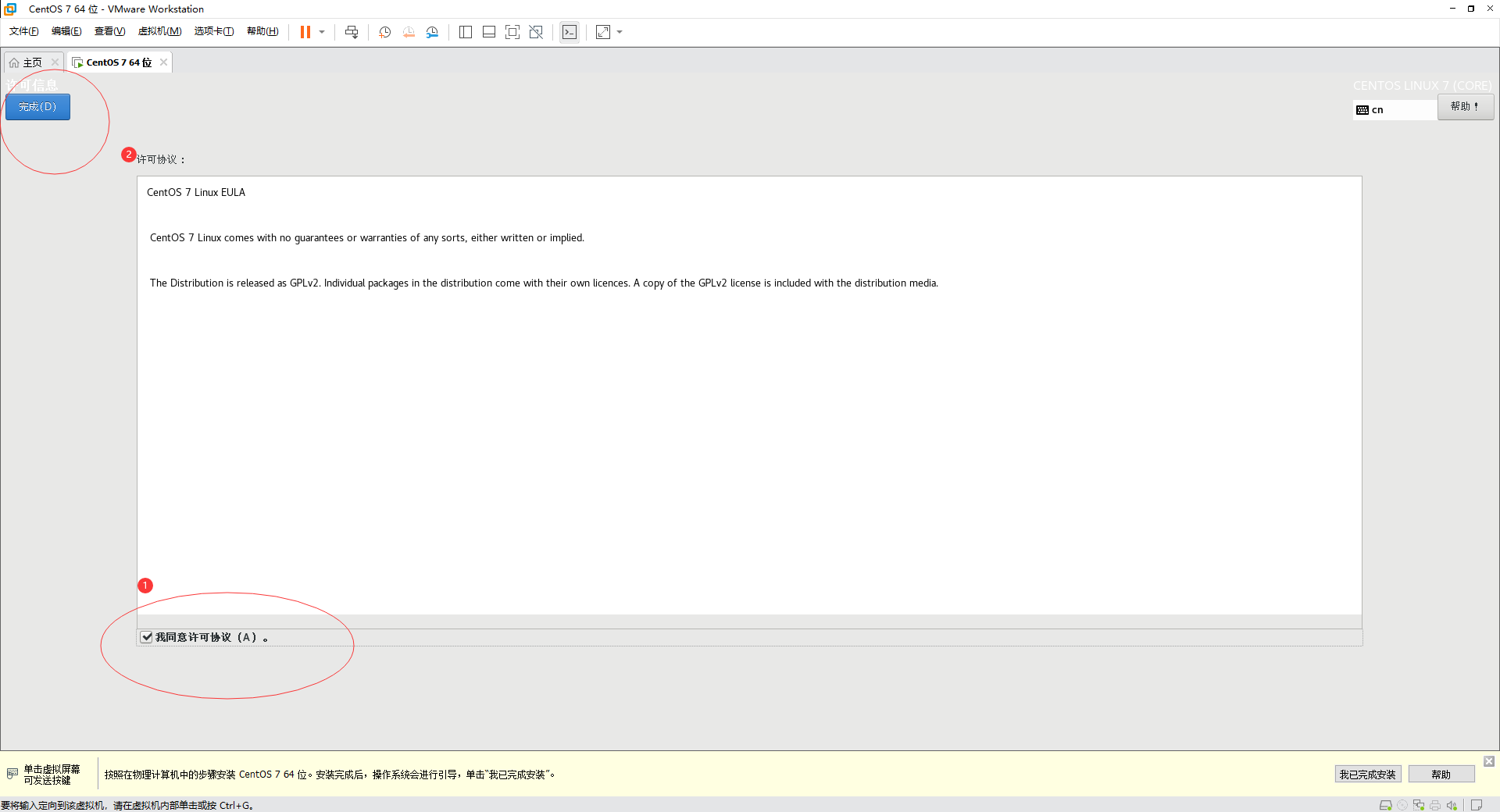Click the cn keyboard layout indicator

1395,110
